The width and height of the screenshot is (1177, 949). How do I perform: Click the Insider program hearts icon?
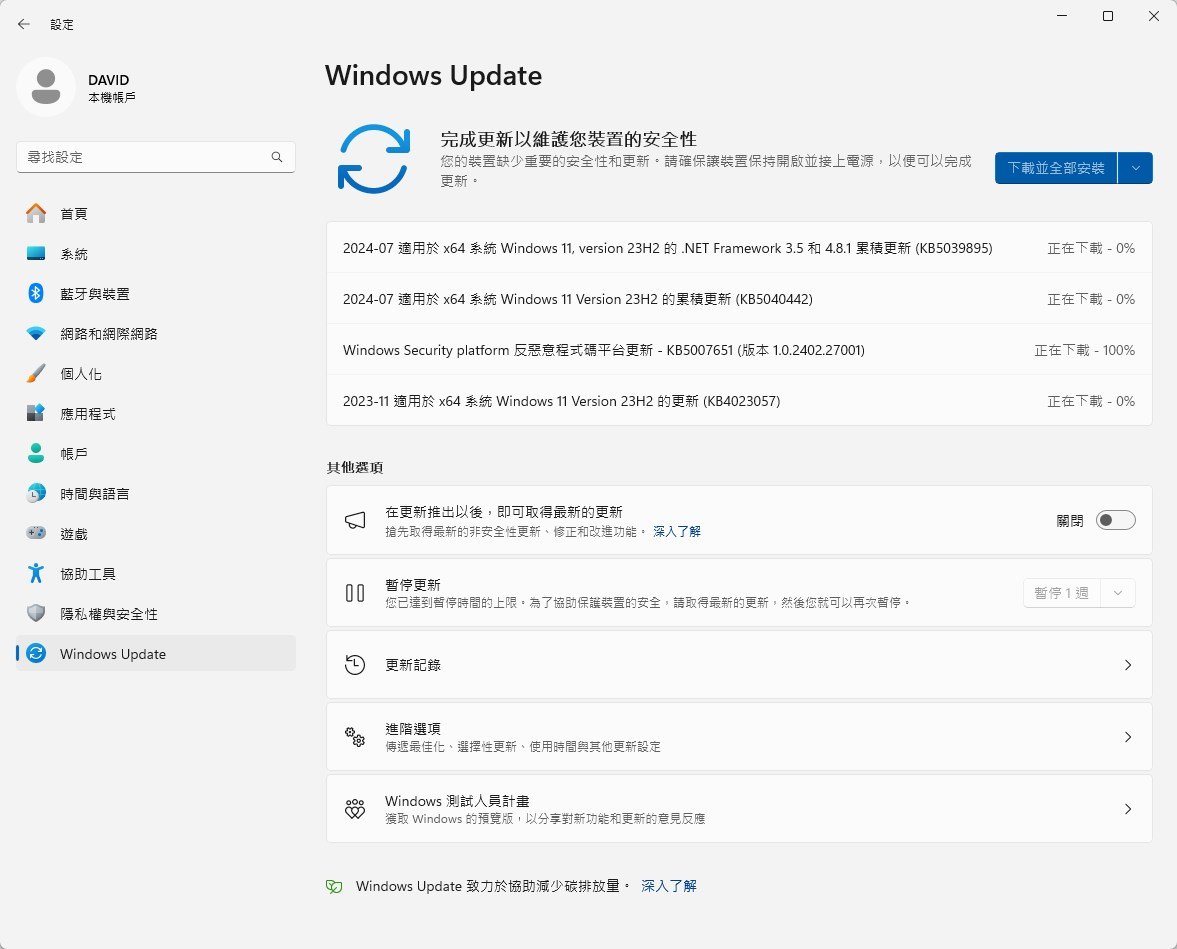click(355, 809)
